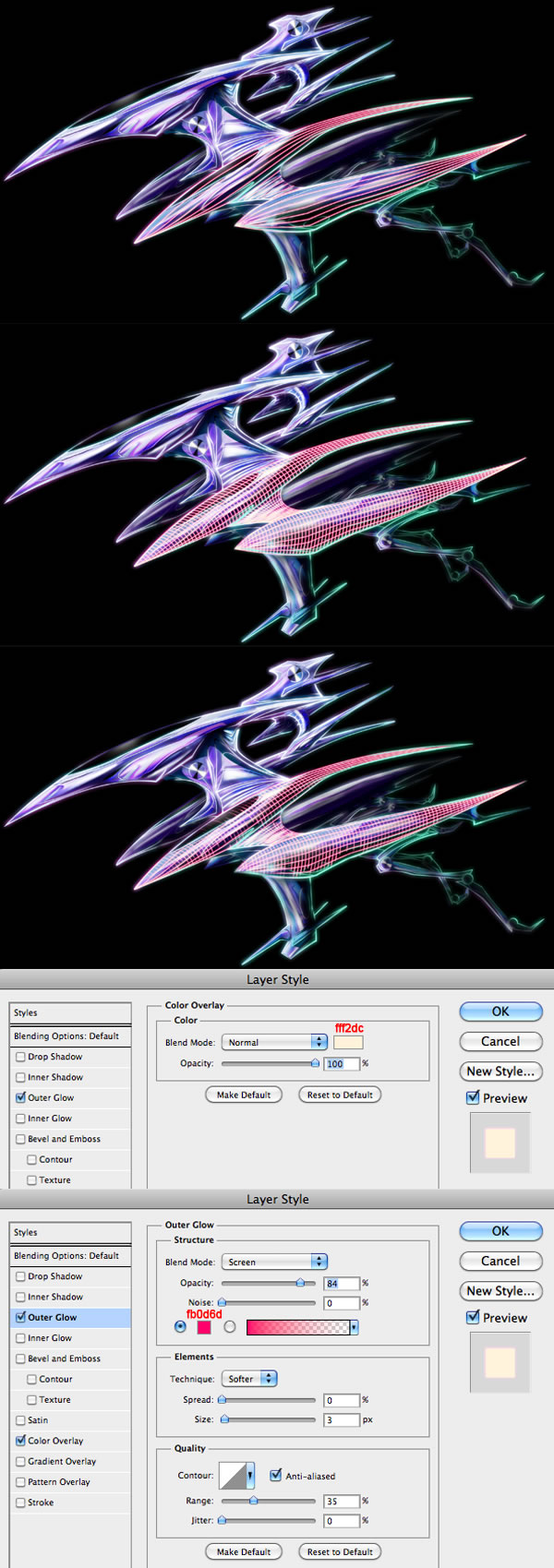Click the Noise slider handle
The width and height of the screenshot is (554, 1568).
pos(222,1303)
